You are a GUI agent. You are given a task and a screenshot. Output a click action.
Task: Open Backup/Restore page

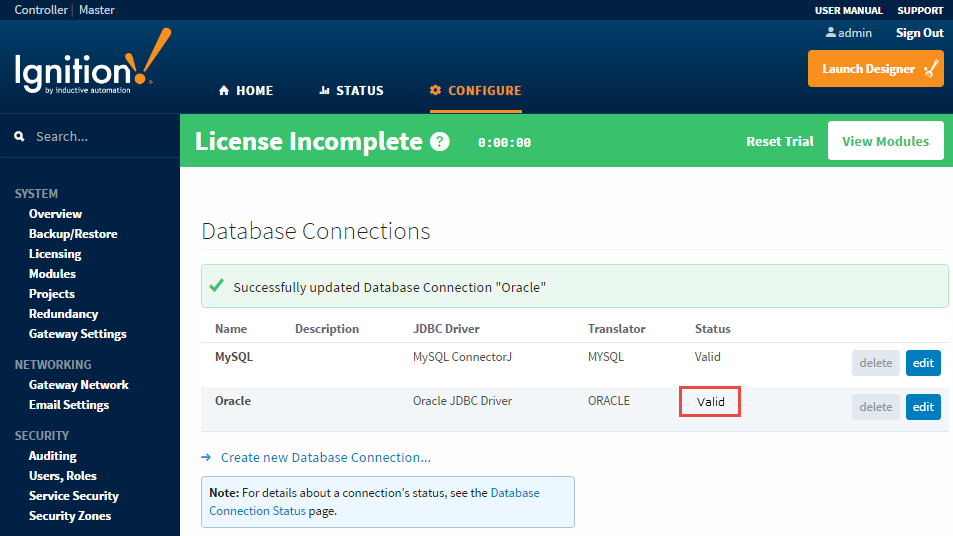click(x=73, y=234)
